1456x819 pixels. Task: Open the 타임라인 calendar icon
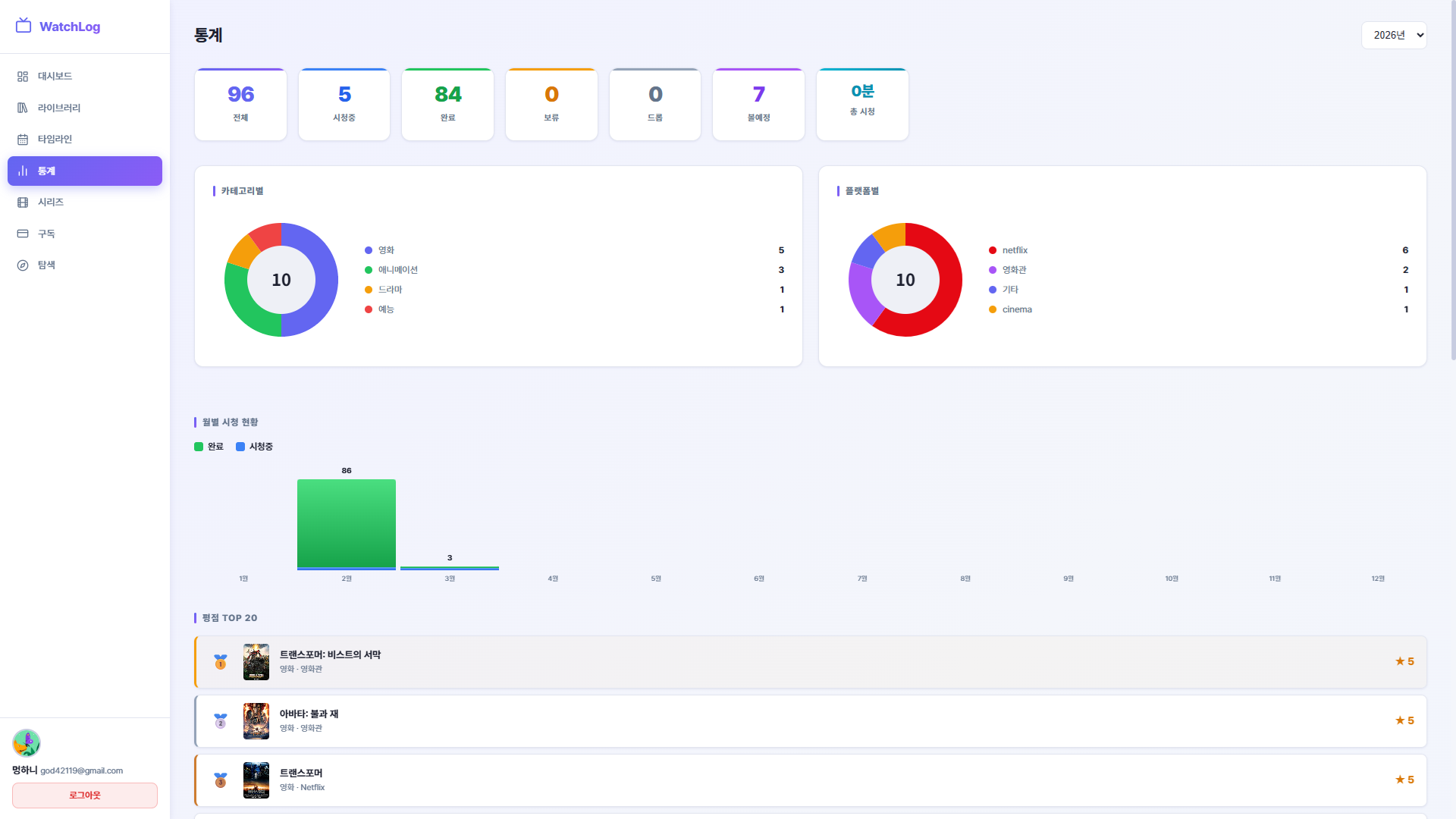point(23,140)
